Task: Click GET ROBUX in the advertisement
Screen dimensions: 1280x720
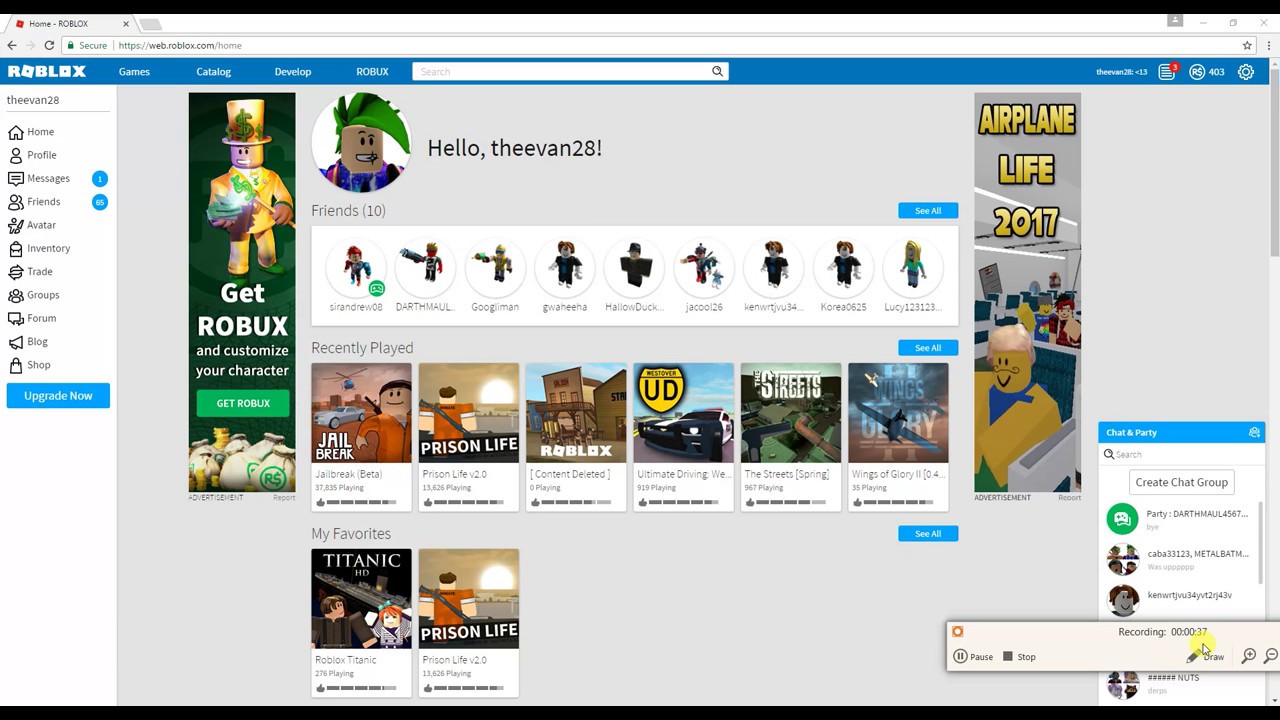Action: click(x=243, y=403)
